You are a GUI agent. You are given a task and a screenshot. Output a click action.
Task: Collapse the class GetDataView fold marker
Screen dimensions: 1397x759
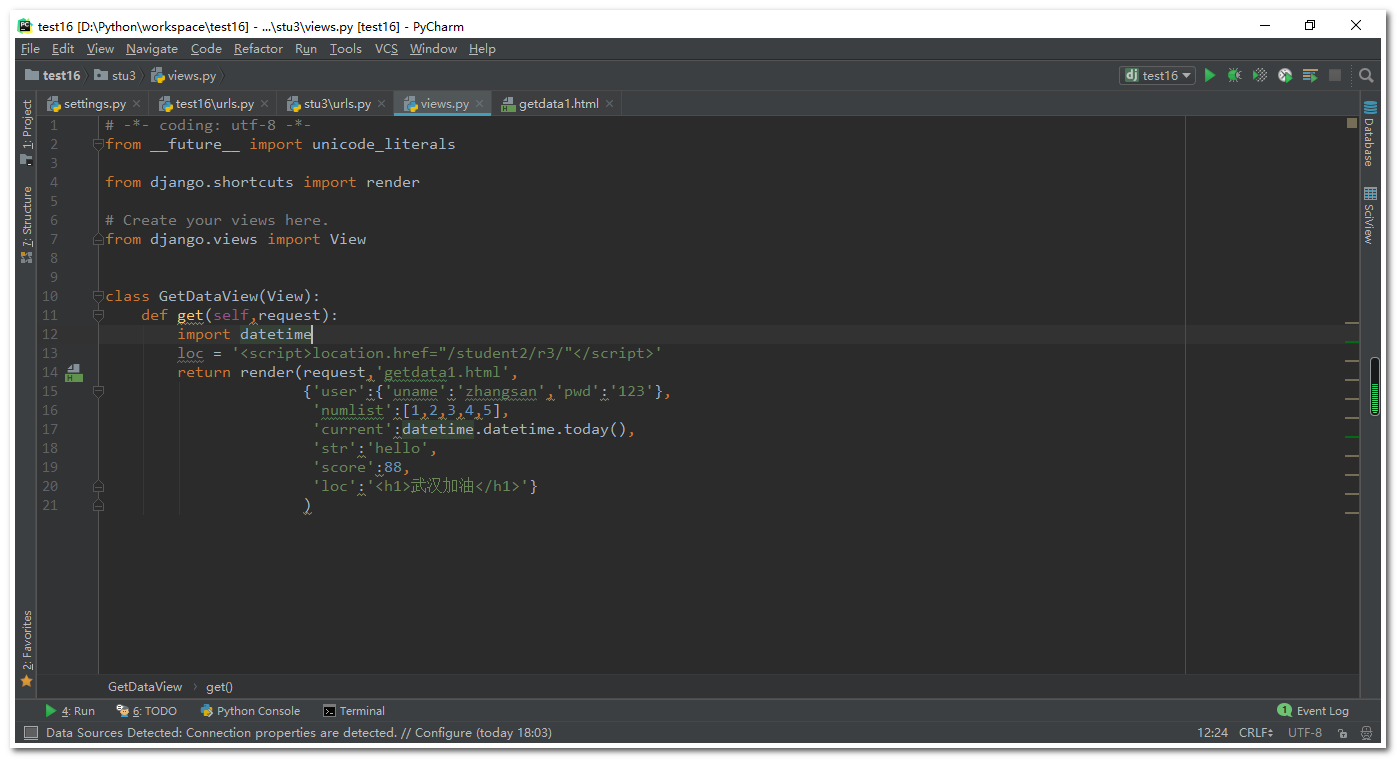tap(98, 296)
